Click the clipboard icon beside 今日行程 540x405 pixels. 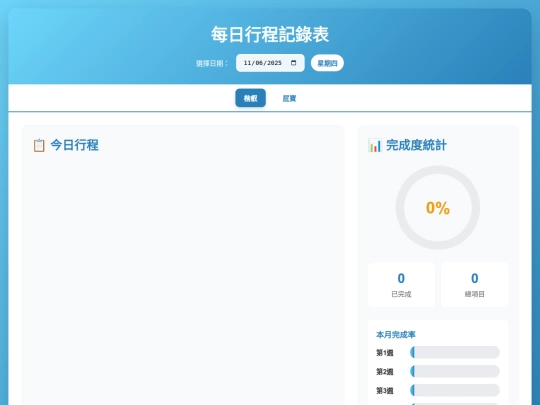tap(39, 145)
